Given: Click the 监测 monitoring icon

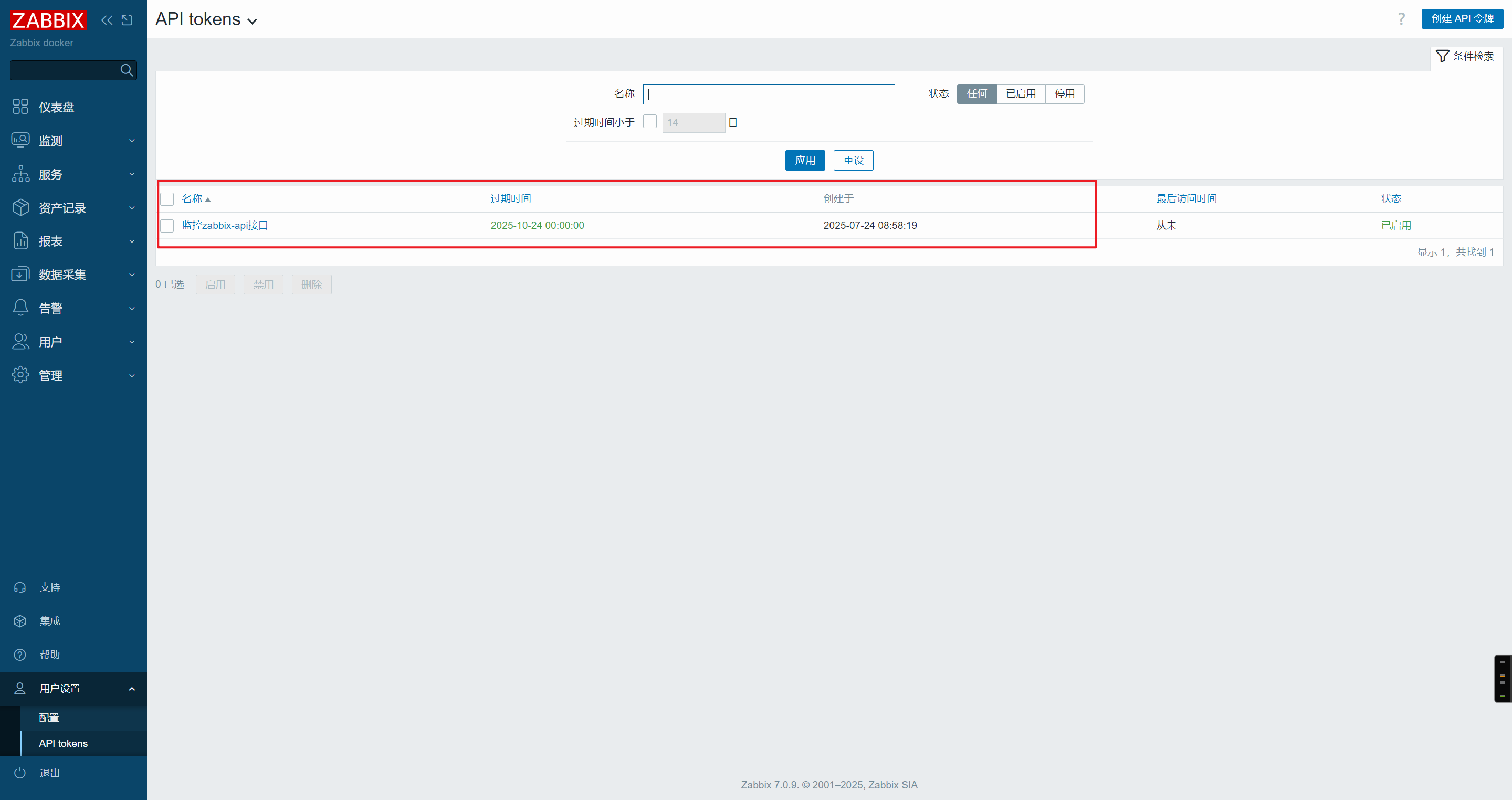Looking at the screenshot, I should pos(20,140).
